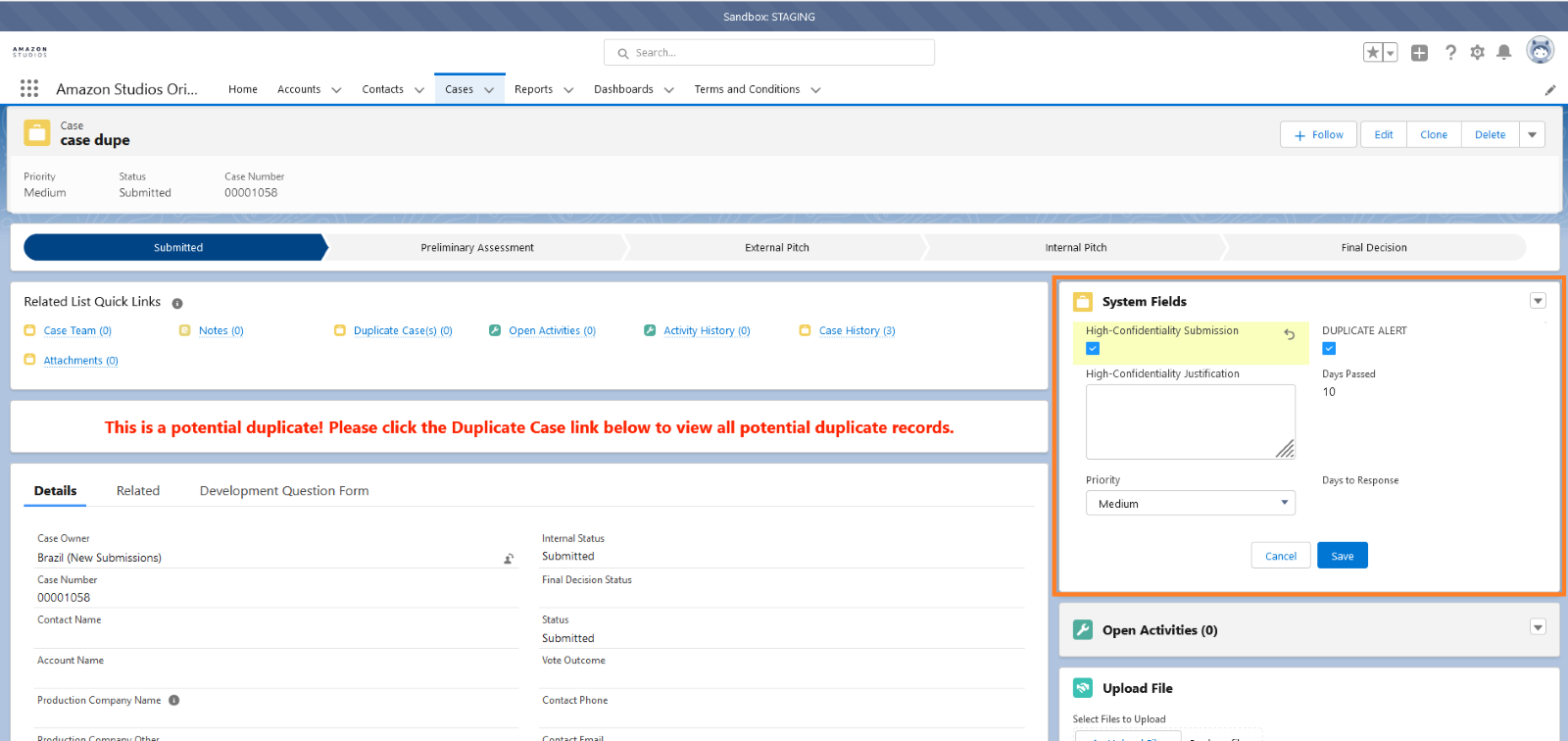The width and height of the screenshot is (1568, 741).
Task: Expand the Contacts tab dropdown chevron
Action: tap(419, 90)
